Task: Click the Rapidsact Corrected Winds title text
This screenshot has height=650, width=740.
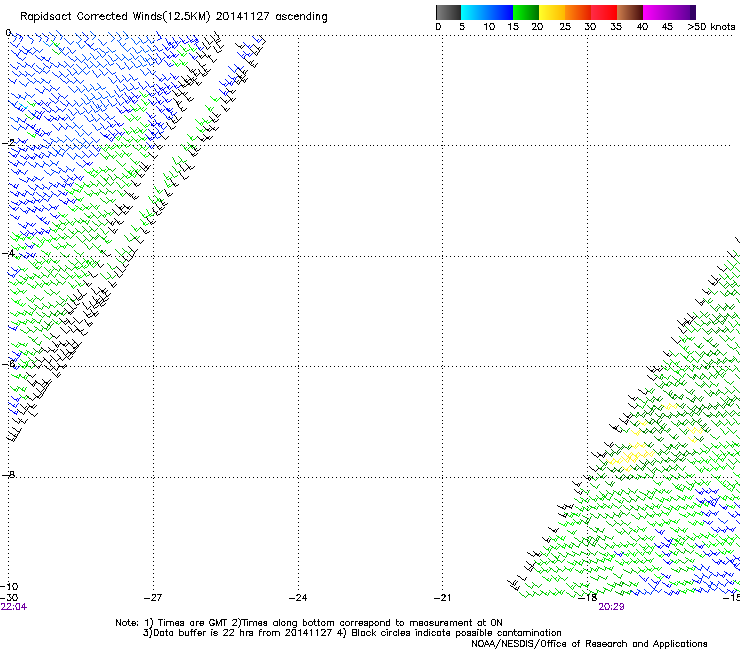Action: tap(174, 17)
